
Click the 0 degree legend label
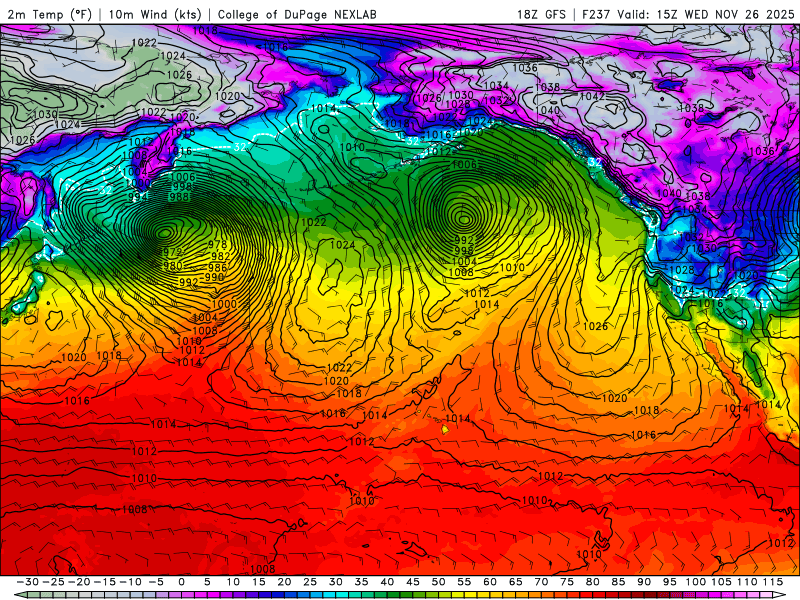pos(182,582)
